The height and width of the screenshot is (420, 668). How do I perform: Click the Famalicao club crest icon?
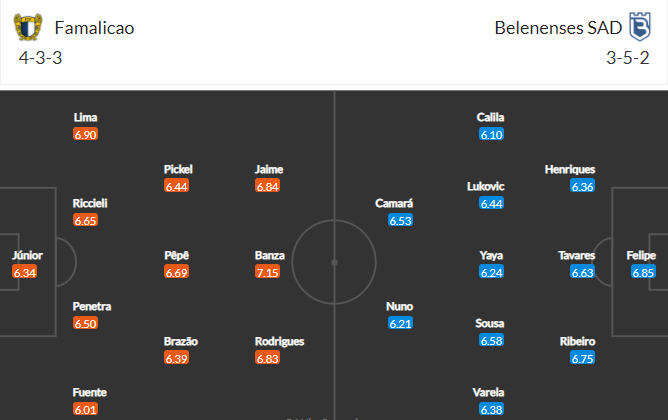click(28, 27)
